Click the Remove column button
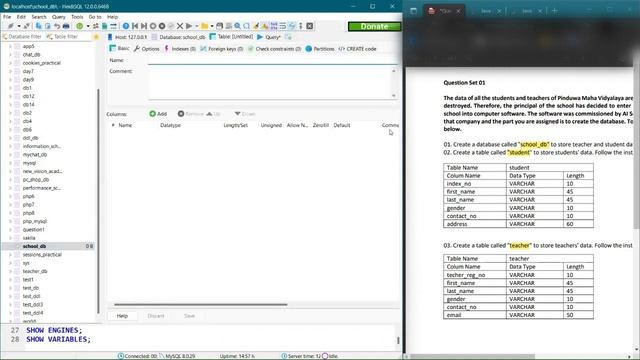The image size is (640, 360). click(x=191, y=114)
